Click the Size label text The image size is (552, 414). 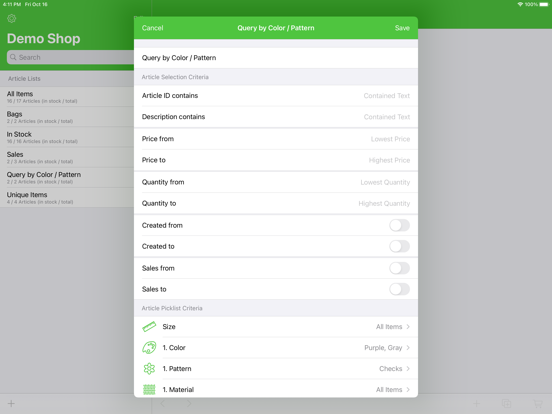point(169,327)
